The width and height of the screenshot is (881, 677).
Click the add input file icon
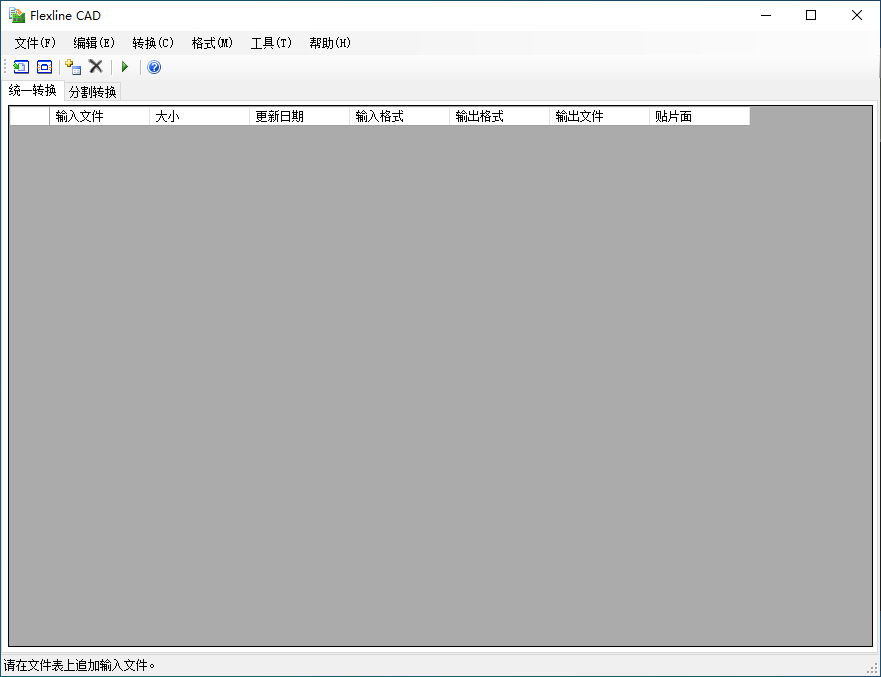coord(73,67)
